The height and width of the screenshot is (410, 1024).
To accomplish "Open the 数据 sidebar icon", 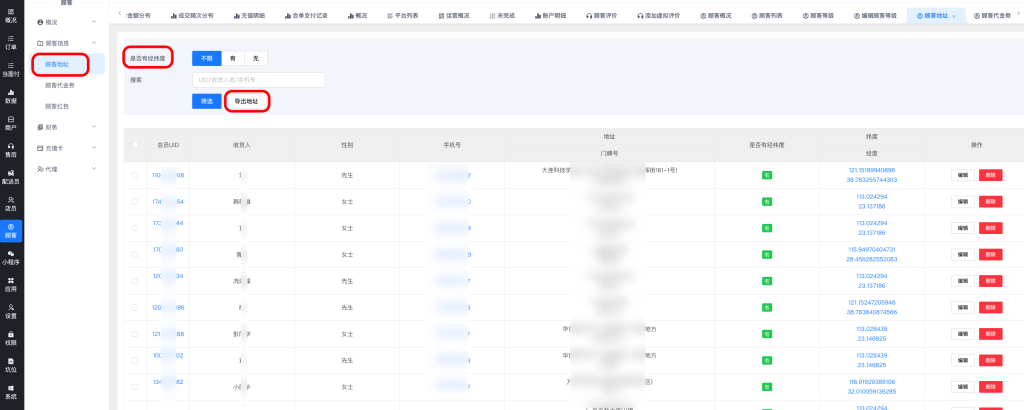I will [10, 96].
